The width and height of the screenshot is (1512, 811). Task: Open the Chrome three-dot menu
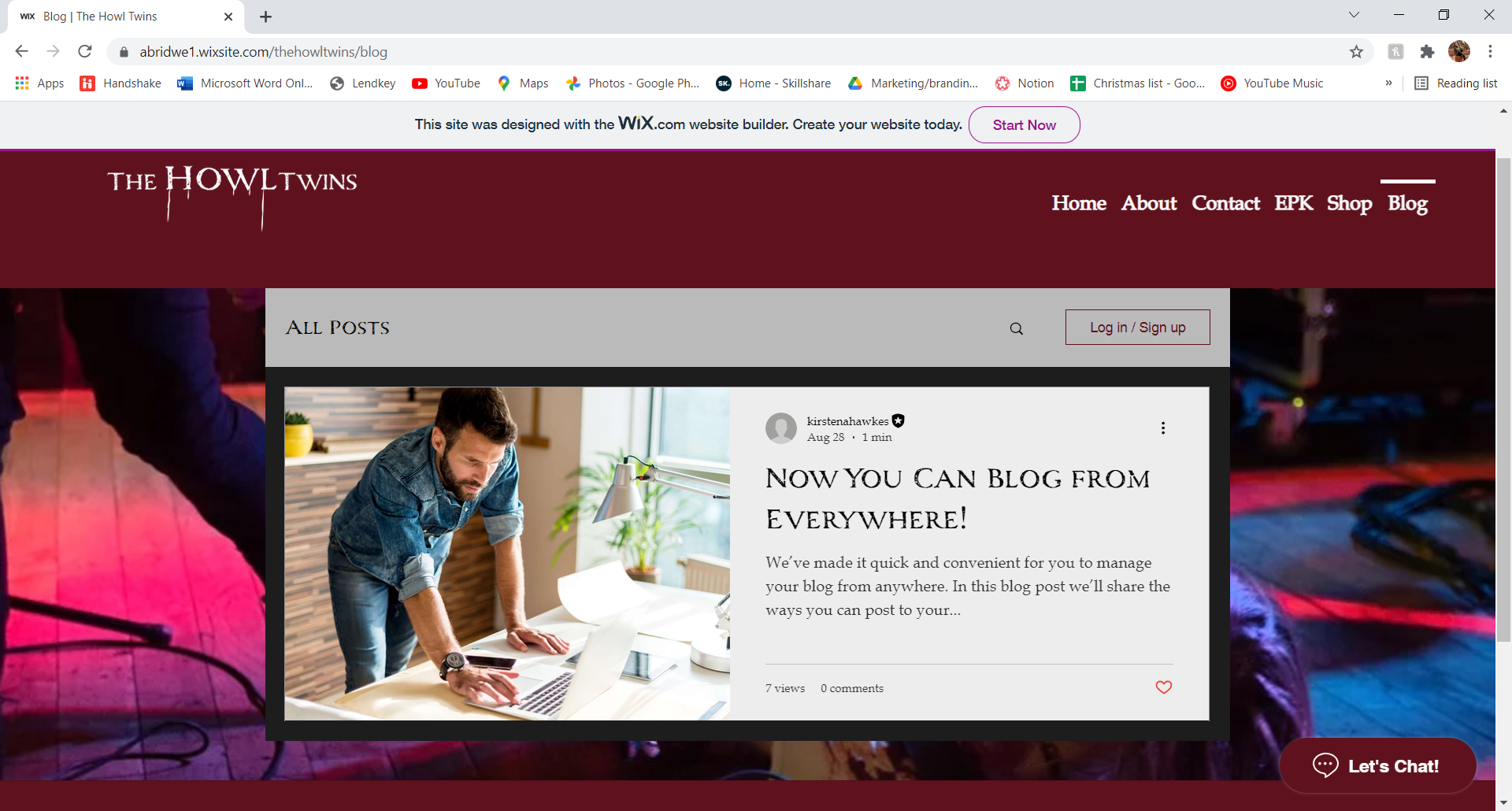coord(1490,51)
